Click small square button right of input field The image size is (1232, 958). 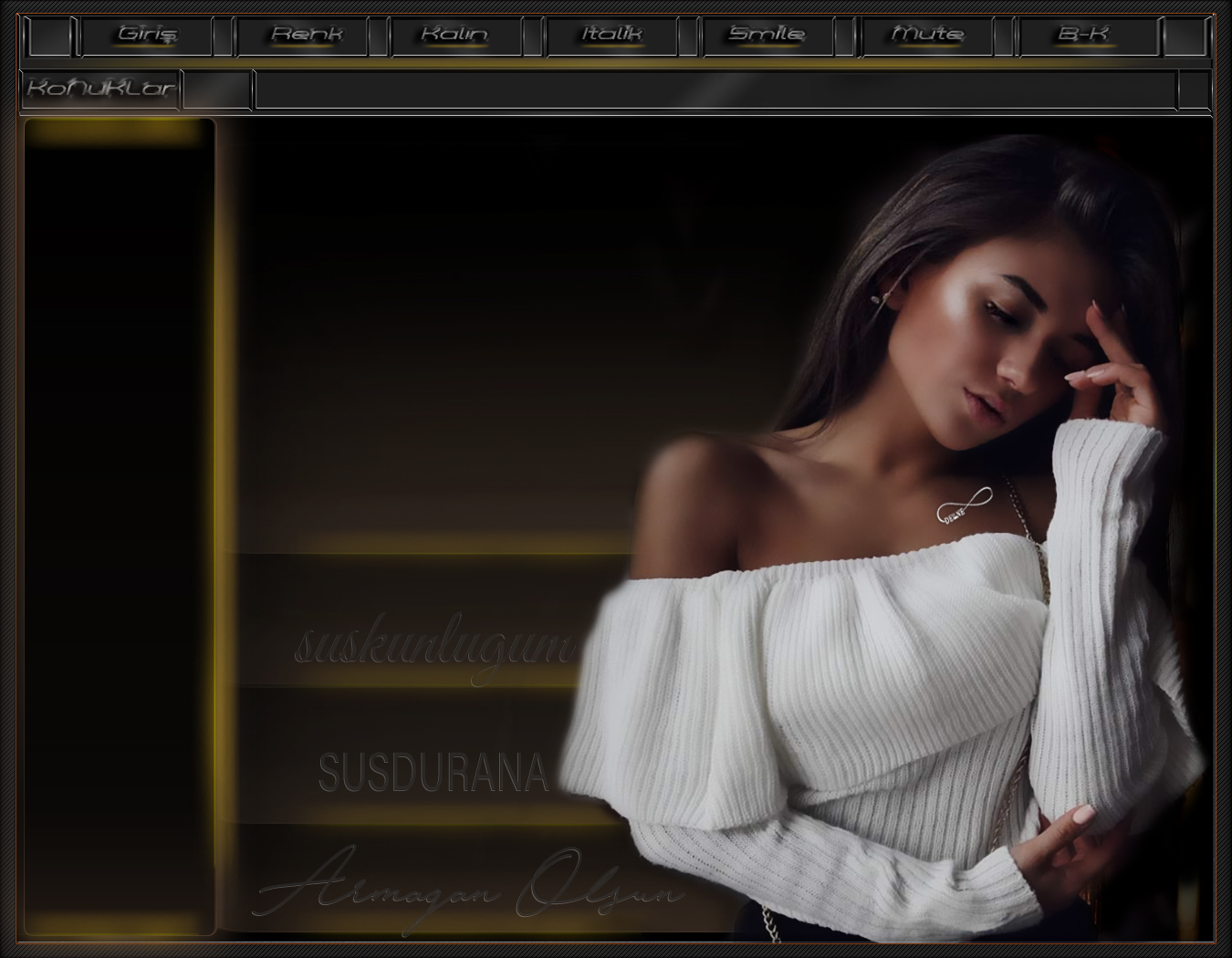(x=1193, y=90)
